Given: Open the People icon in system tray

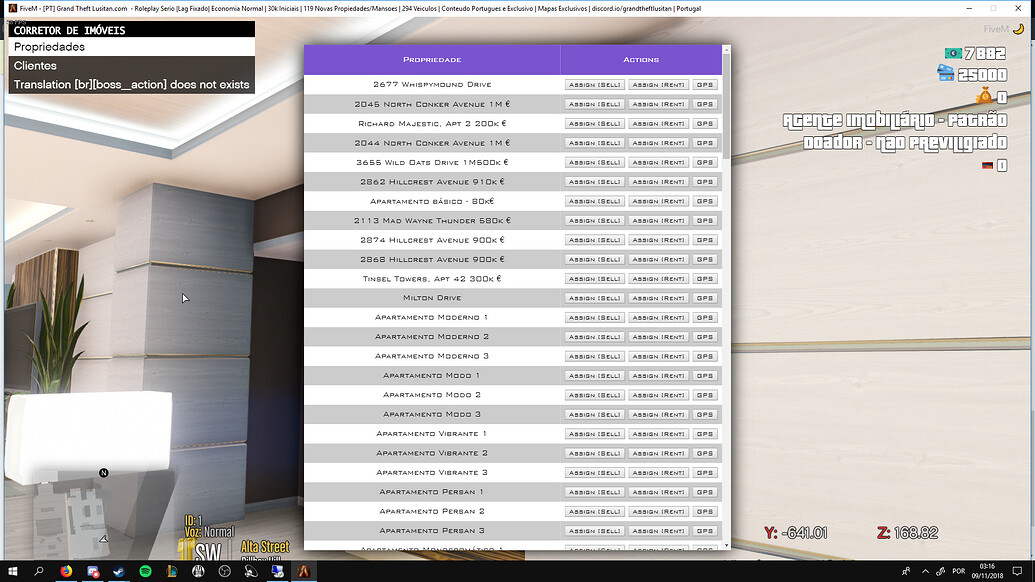Looking at the screenshot, I should click(906, 571).
